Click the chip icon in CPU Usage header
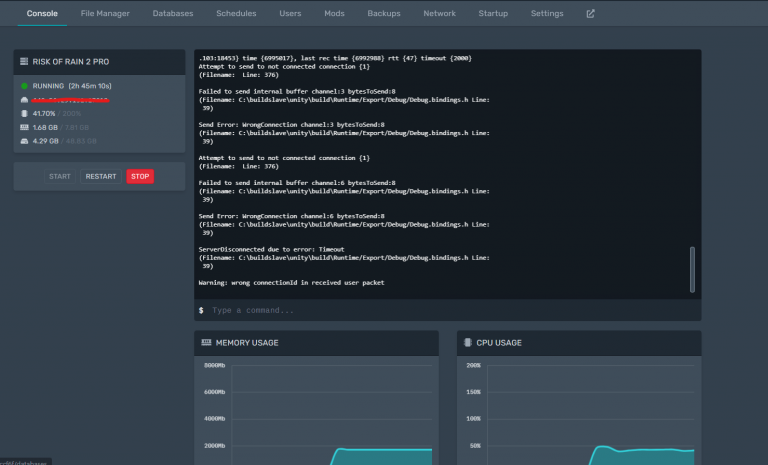This screenshot has height=465, width=768. [x=468, y=343]
